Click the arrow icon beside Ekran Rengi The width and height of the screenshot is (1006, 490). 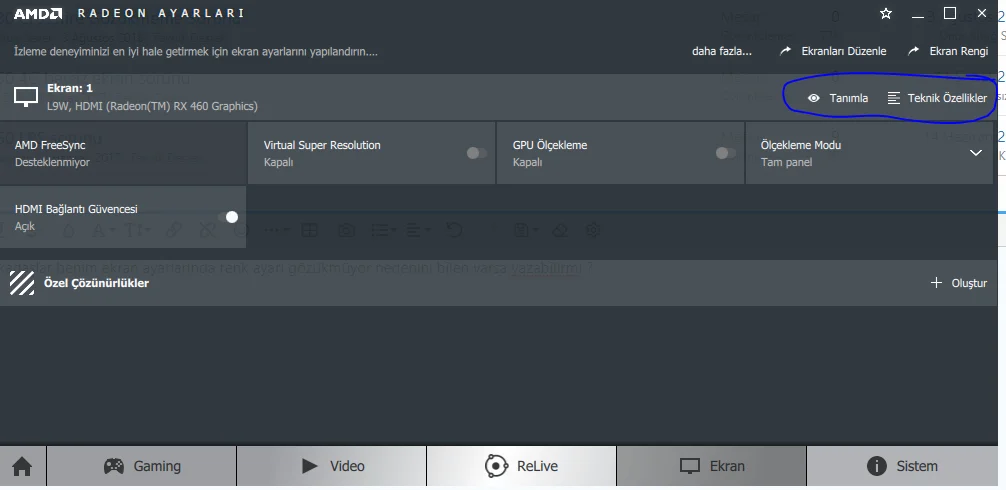point(913,51)
